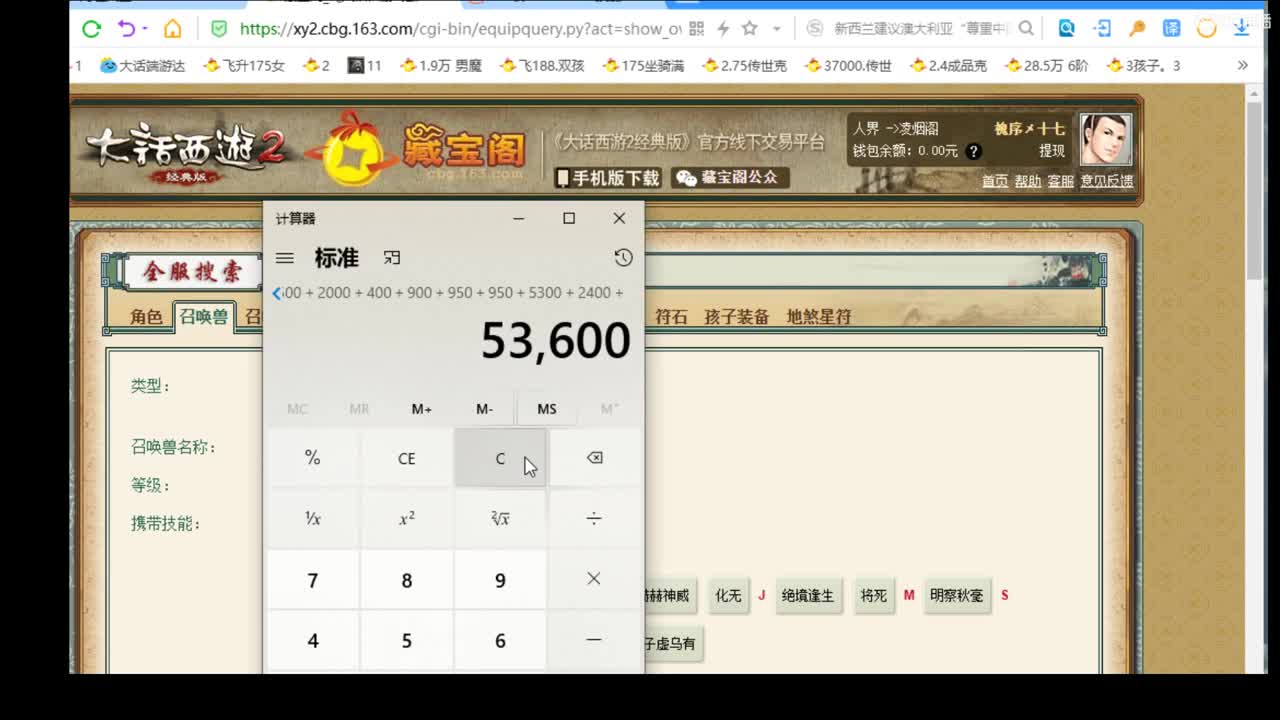Go to 首页 home link

tap(995, 181)
